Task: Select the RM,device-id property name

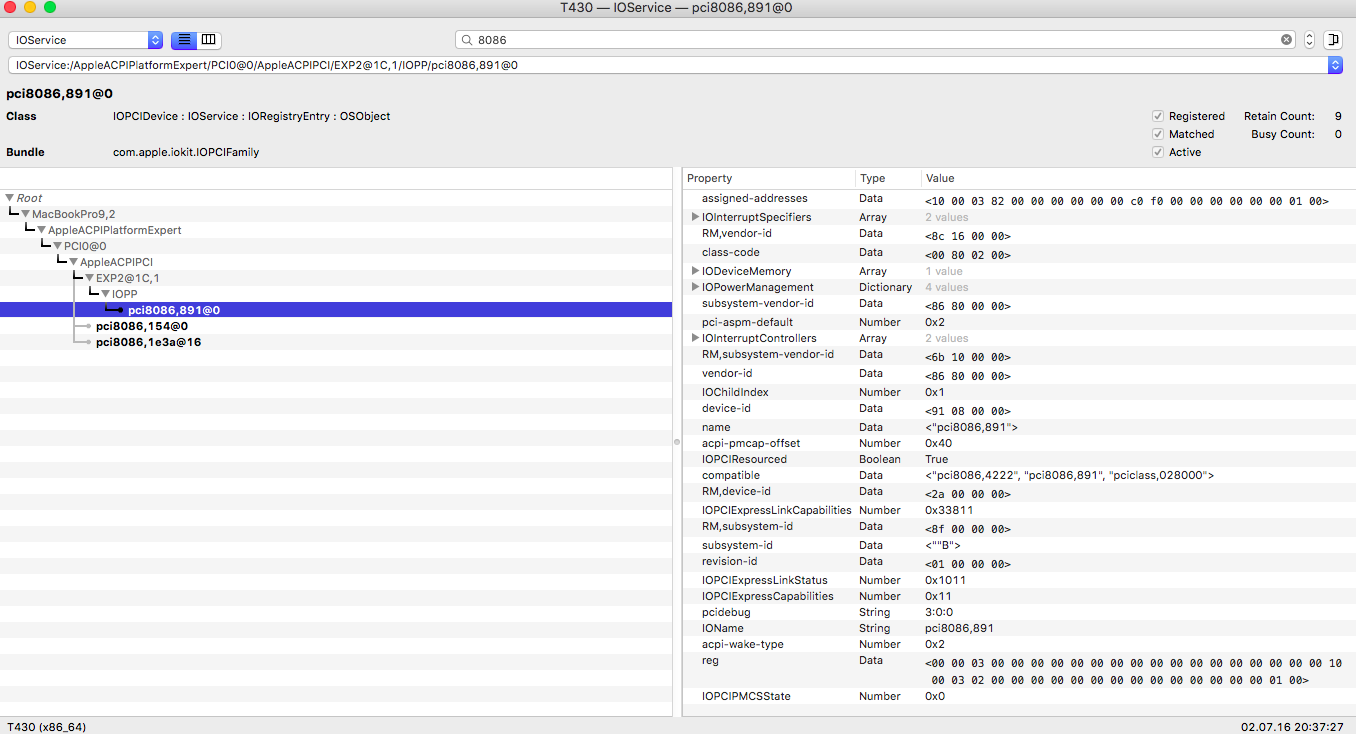Action: point(736,491)
